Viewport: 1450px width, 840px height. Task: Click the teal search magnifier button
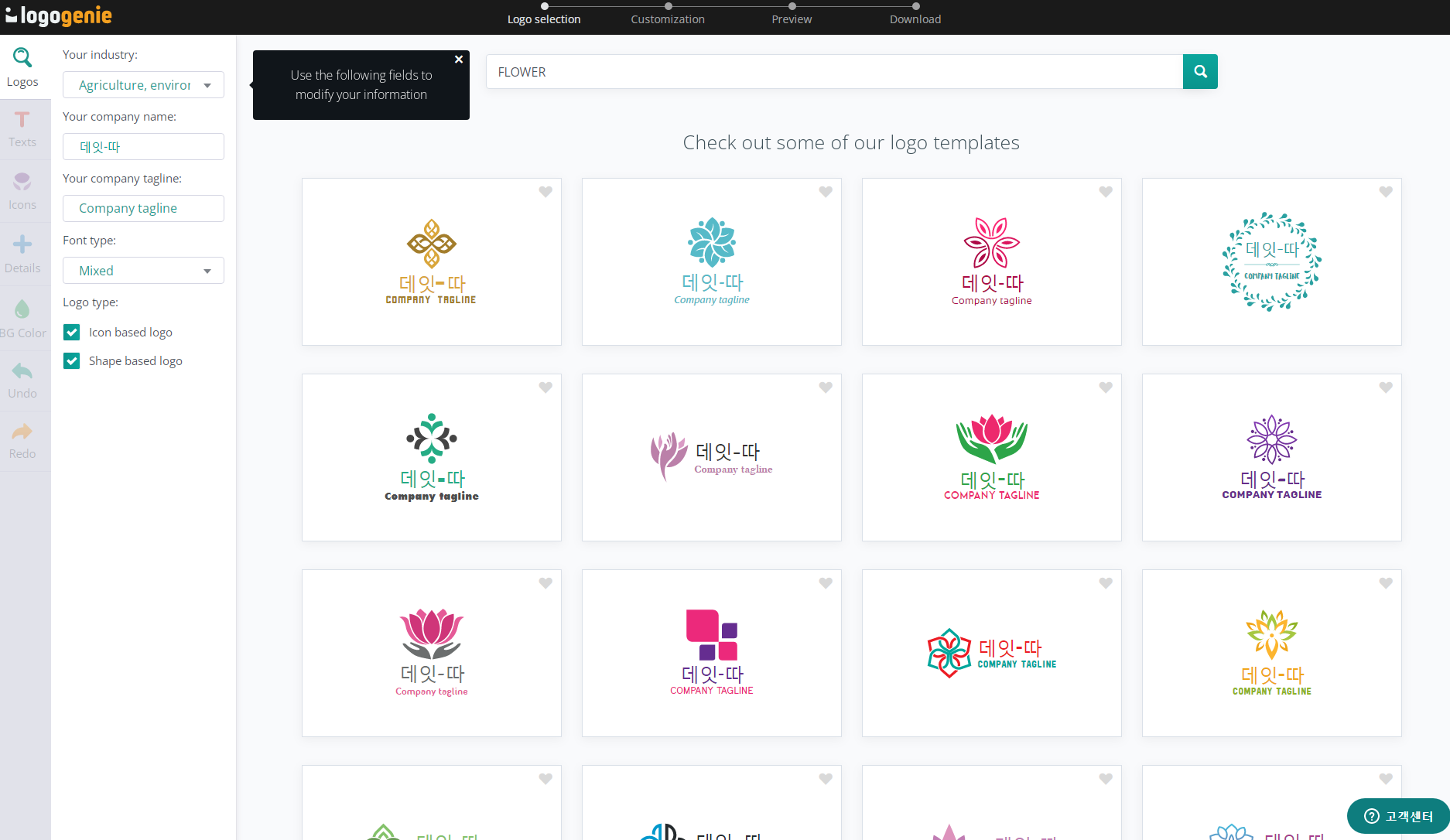[x=1200, y=72]
